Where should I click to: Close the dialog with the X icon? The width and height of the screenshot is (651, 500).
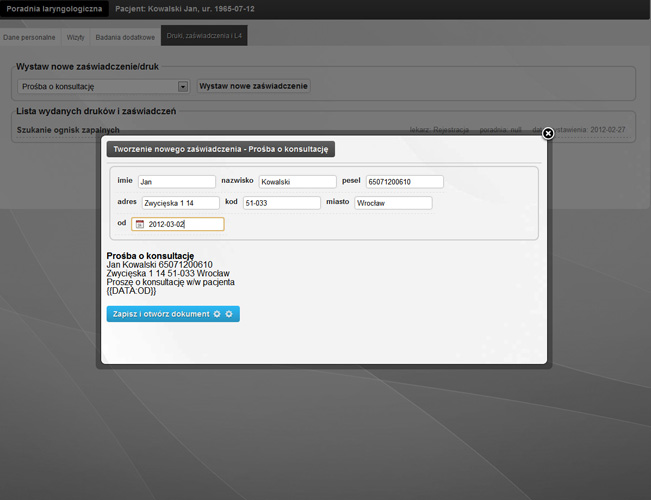(548, 133)
